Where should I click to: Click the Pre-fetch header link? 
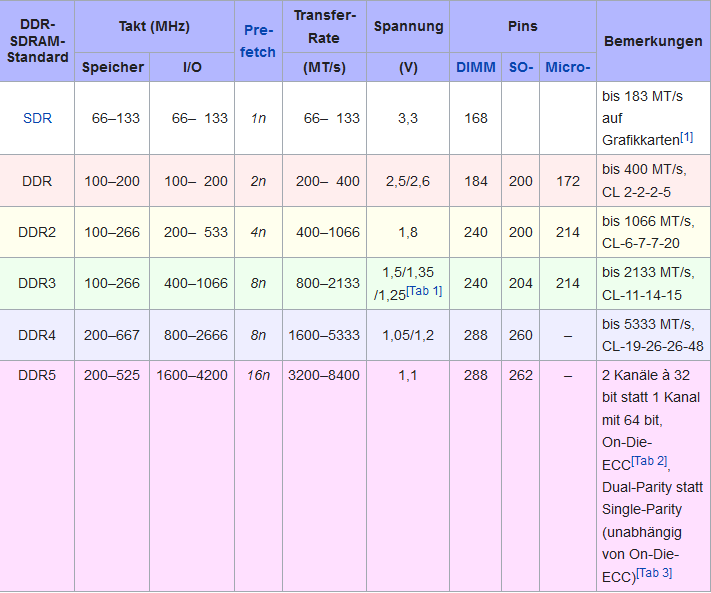[x=258, y=41]
